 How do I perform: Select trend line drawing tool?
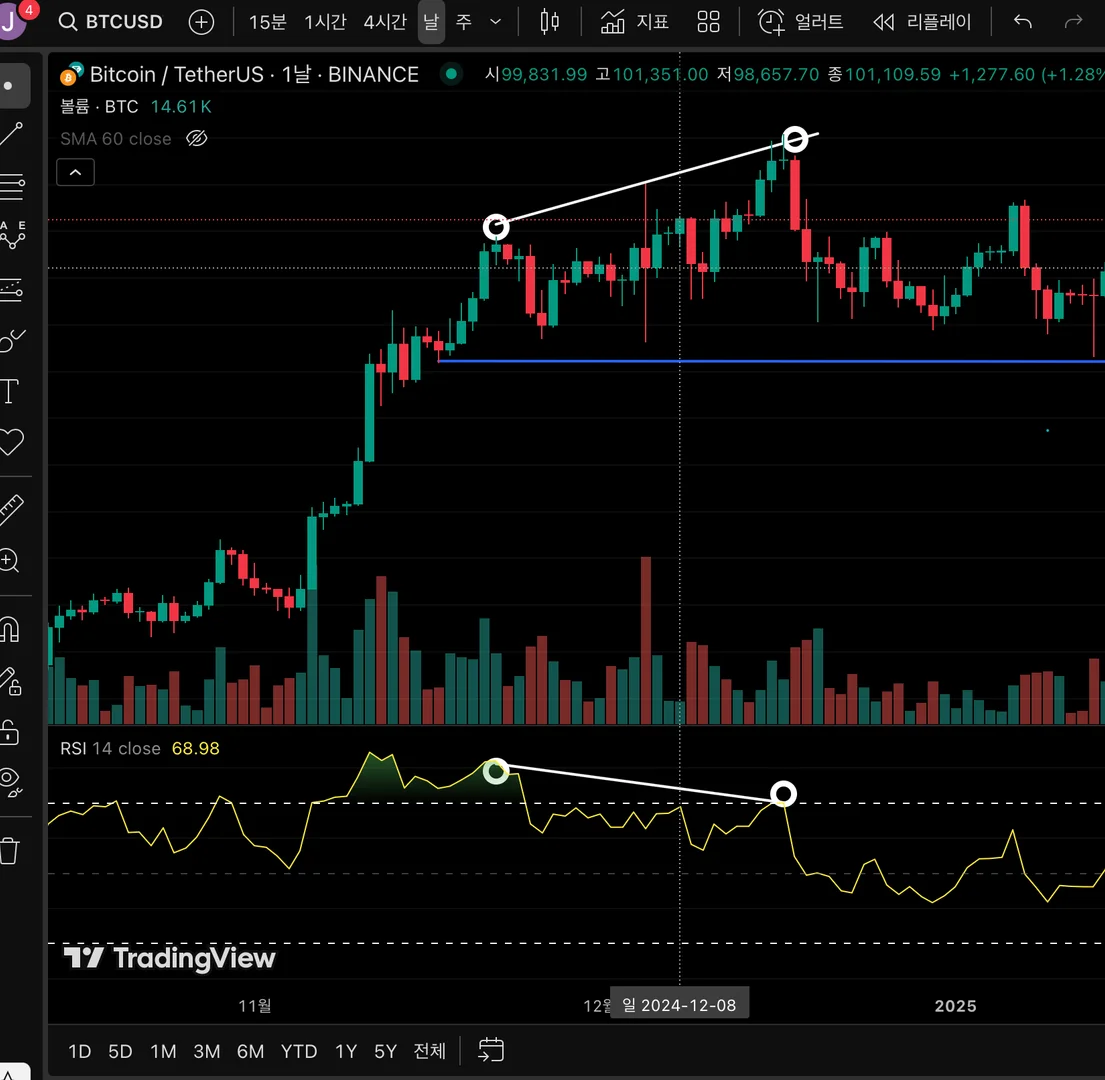click(11, 134)
